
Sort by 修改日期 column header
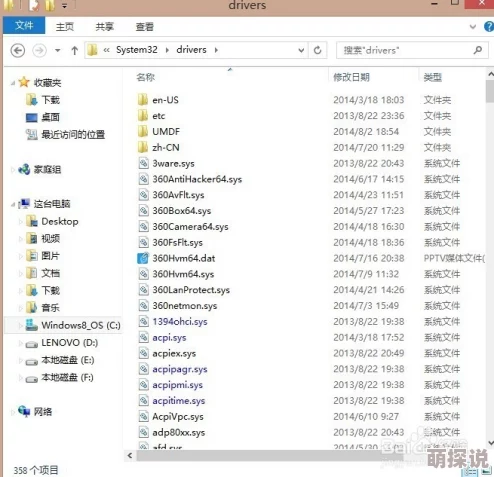click(351, 77)
